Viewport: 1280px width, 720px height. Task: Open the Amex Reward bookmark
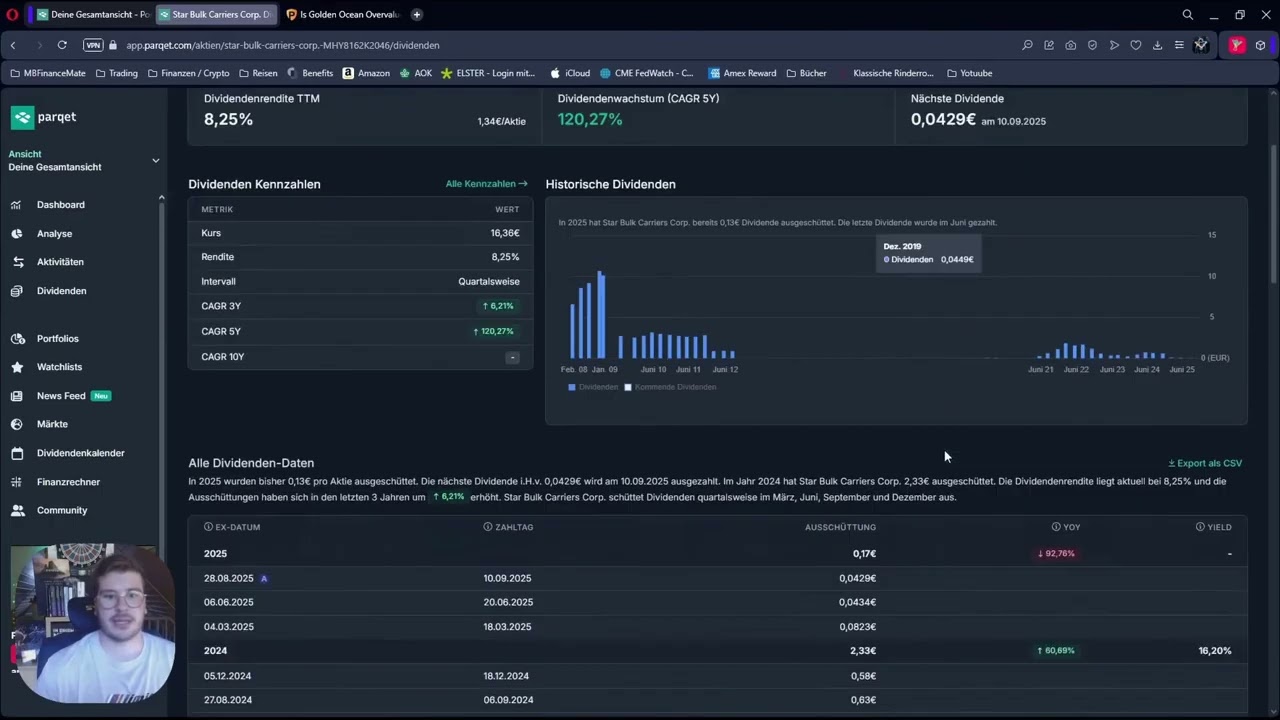742,73
